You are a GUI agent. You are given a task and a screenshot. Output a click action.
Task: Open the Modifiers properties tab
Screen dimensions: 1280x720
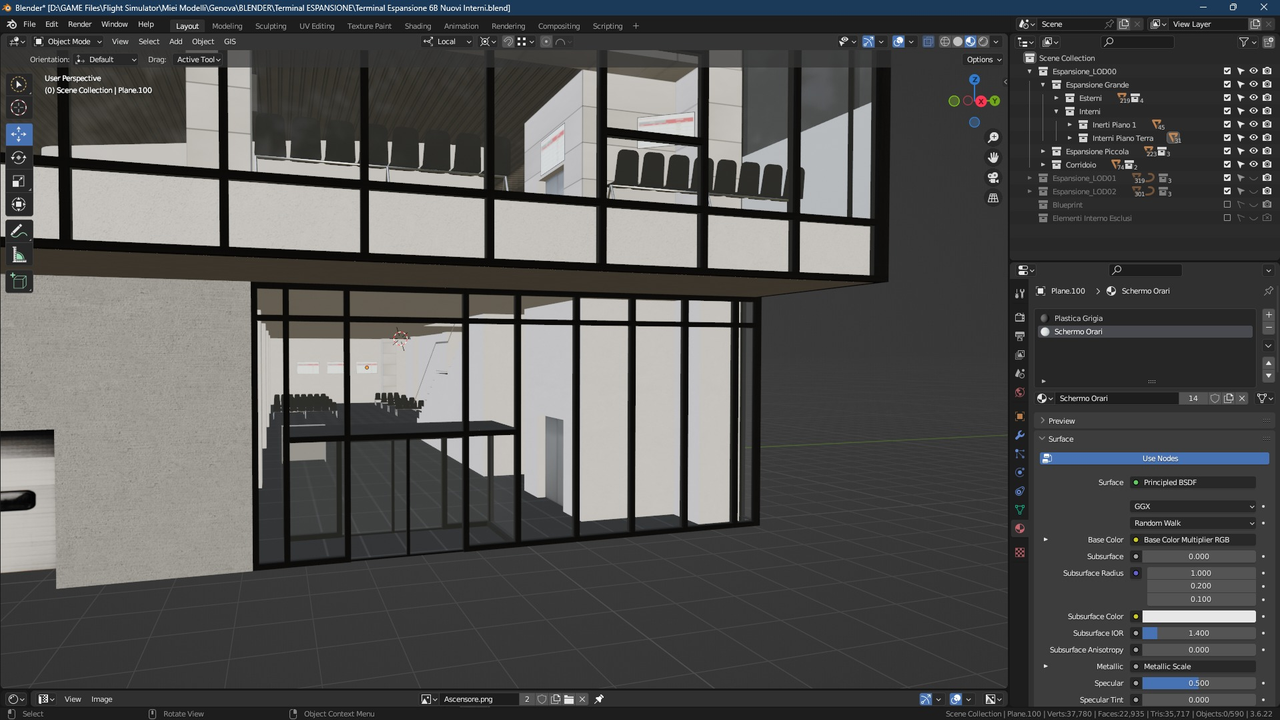coord(1020,435)
